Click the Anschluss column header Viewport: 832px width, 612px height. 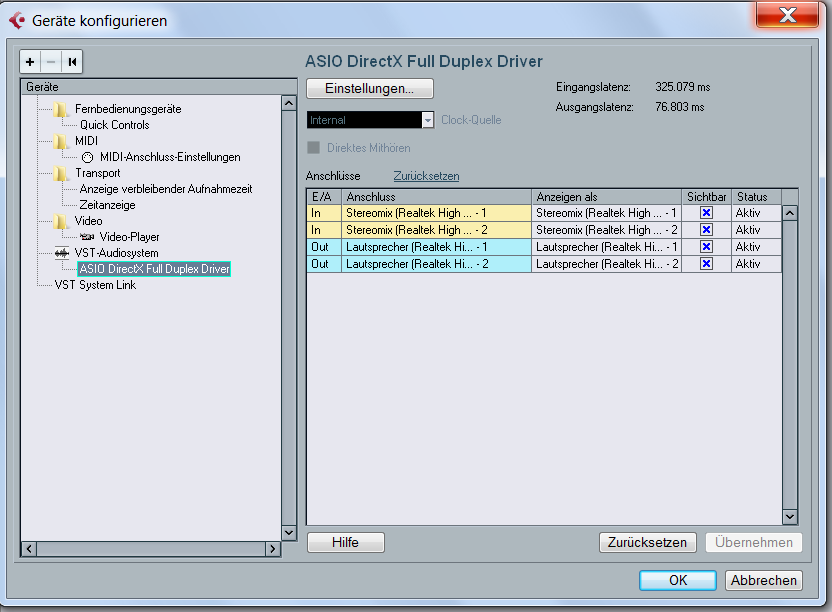[437, 197]
